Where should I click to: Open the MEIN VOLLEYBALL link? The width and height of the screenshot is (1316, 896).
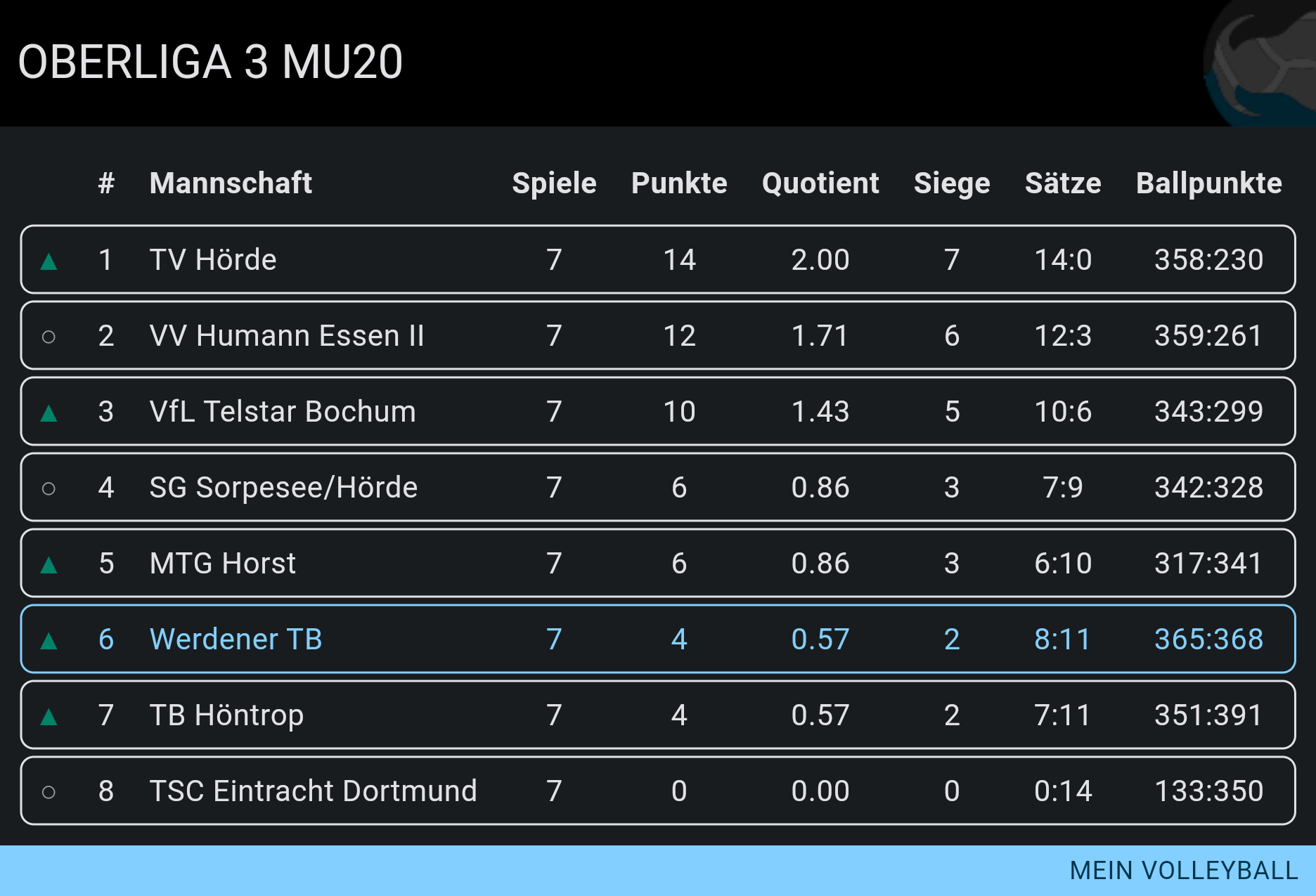pos(1184,871)
